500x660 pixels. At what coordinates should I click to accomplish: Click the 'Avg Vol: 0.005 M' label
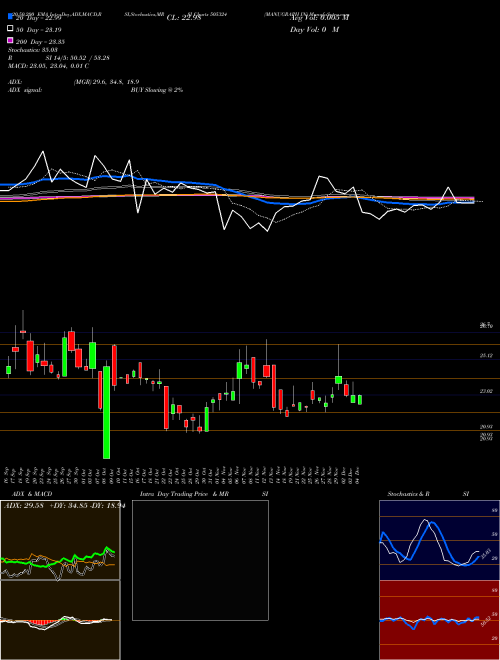(x=319, y=18)
